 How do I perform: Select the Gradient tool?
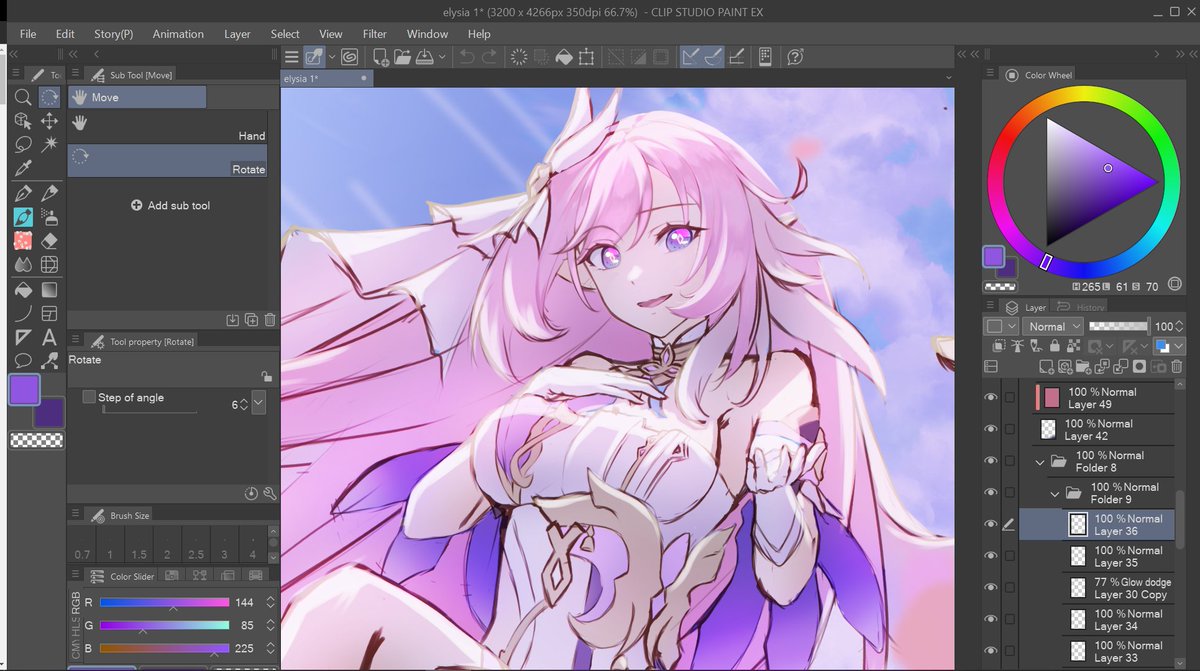(49, 290)
